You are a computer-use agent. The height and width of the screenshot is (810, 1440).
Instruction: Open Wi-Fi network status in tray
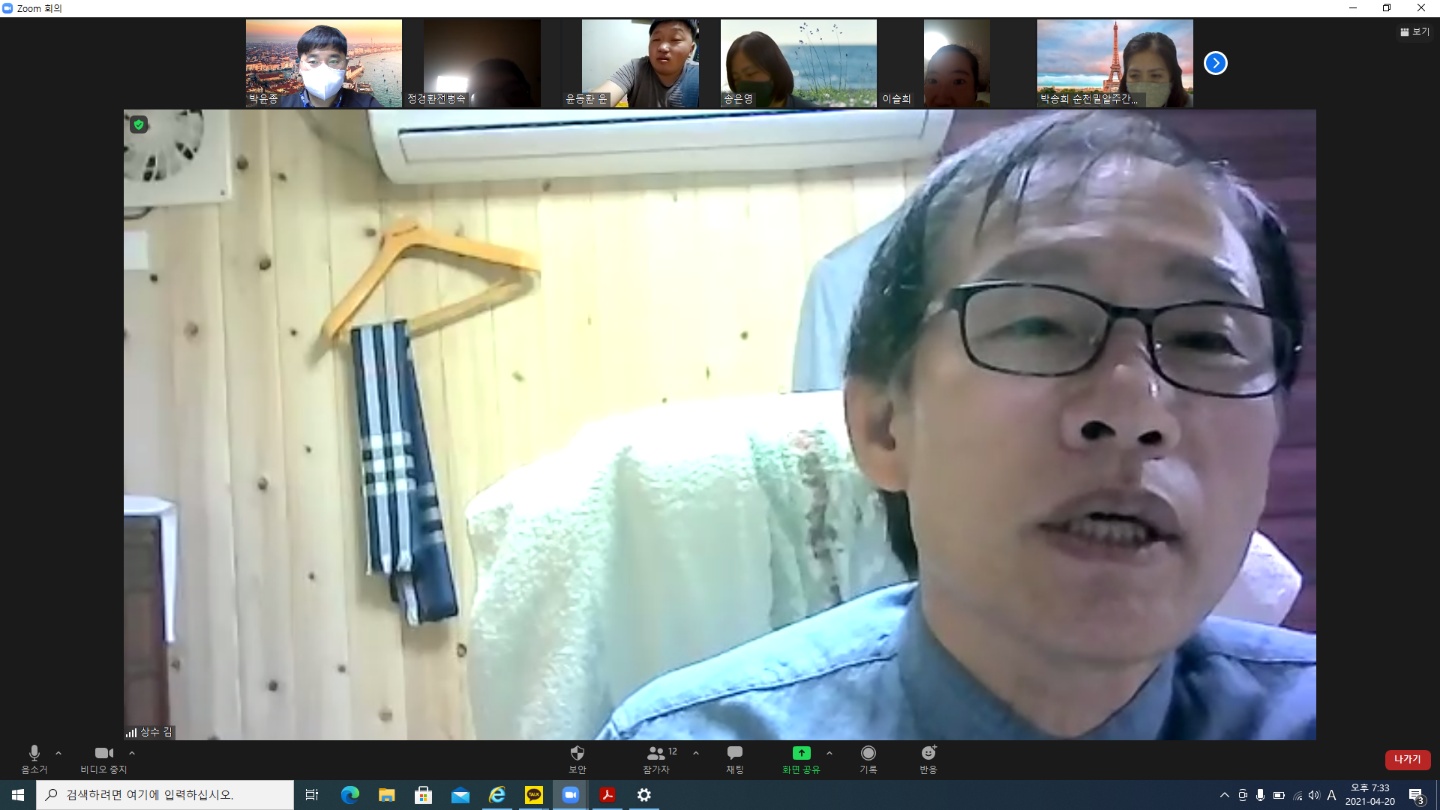click(x=1297, y=795)
